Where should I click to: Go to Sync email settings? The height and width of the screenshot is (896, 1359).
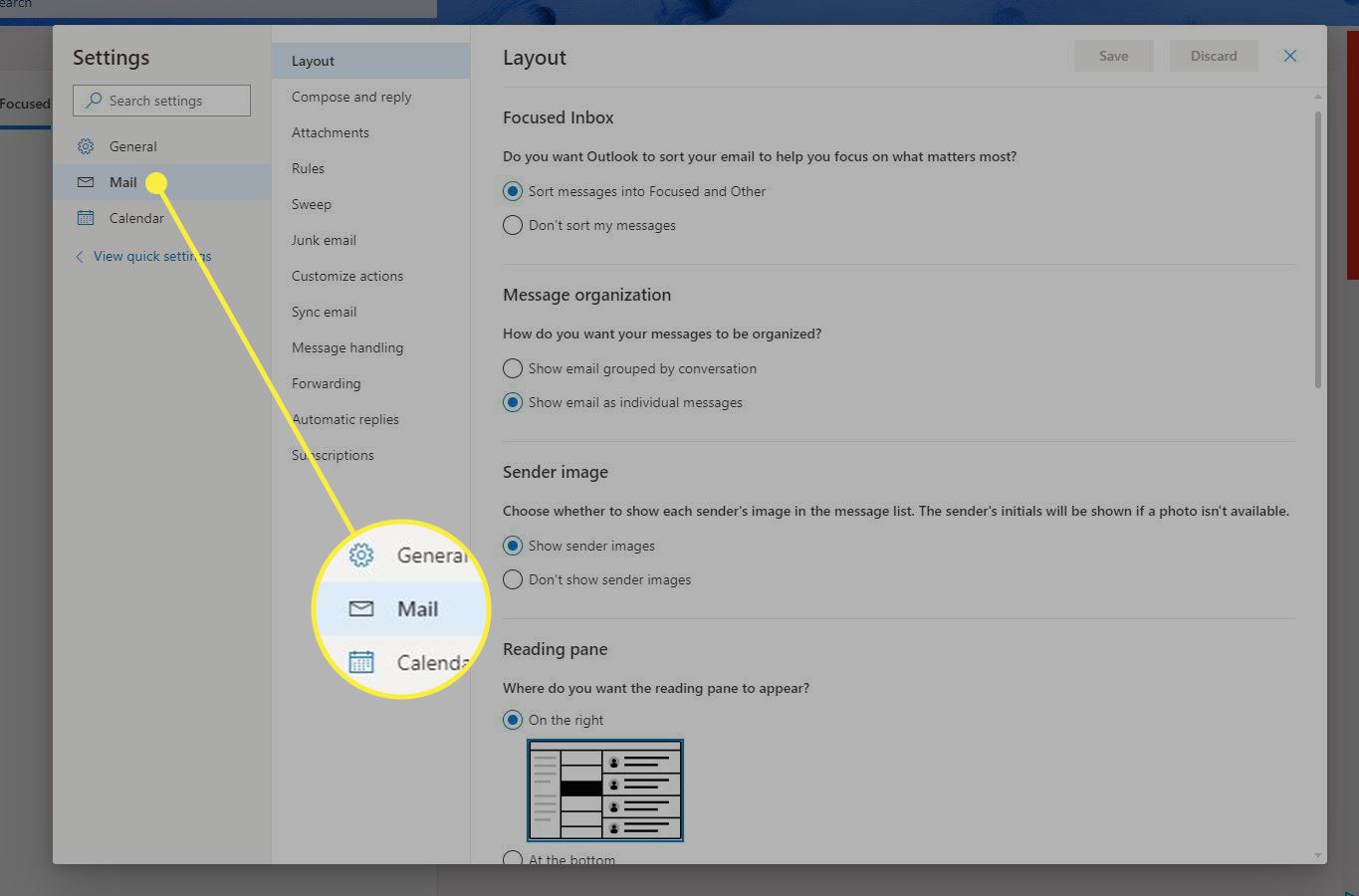(370, 312)
